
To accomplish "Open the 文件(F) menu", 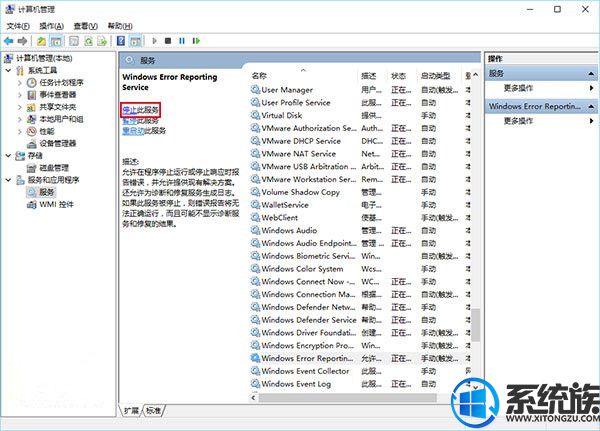I will [18, 26].
